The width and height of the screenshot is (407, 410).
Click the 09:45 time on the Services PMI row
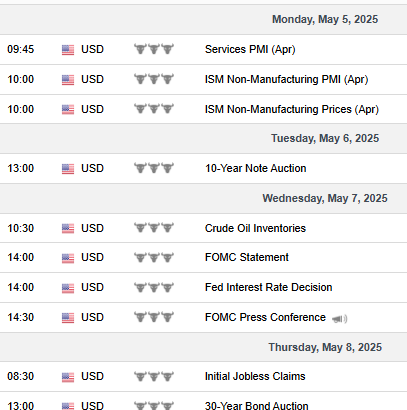[x=21, y=49]
